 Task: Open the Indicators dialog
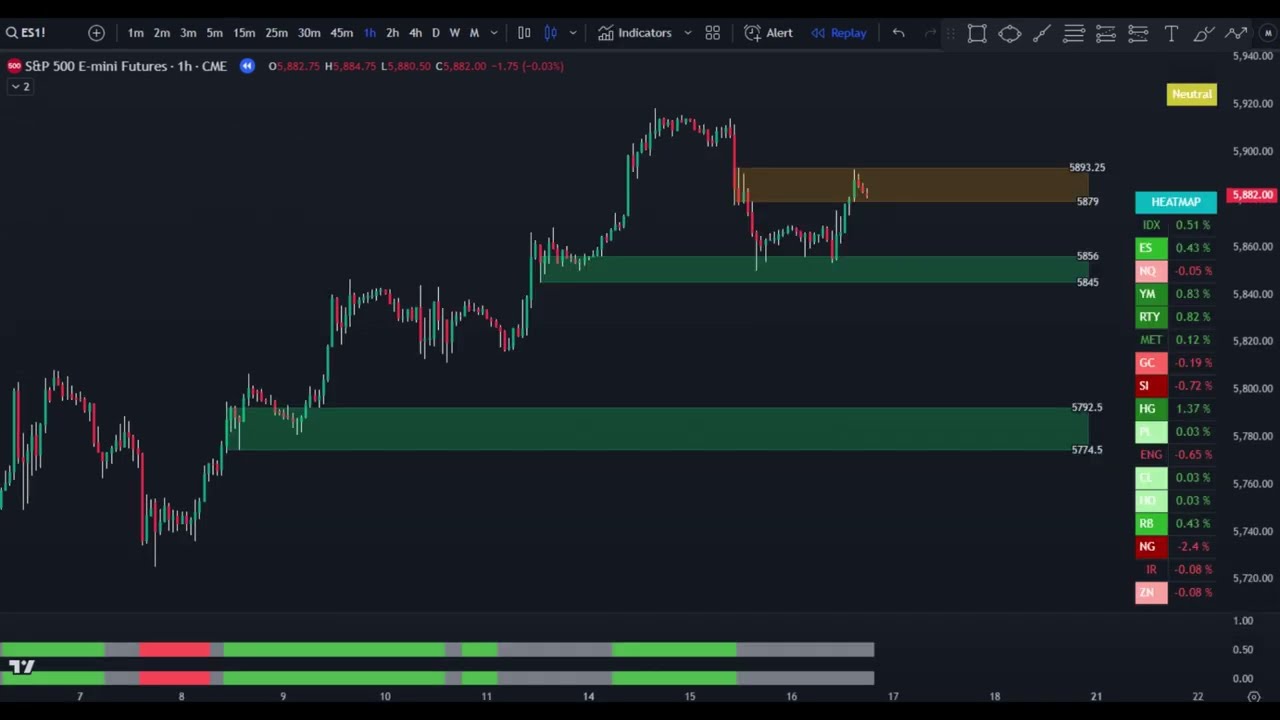[635, 33]
